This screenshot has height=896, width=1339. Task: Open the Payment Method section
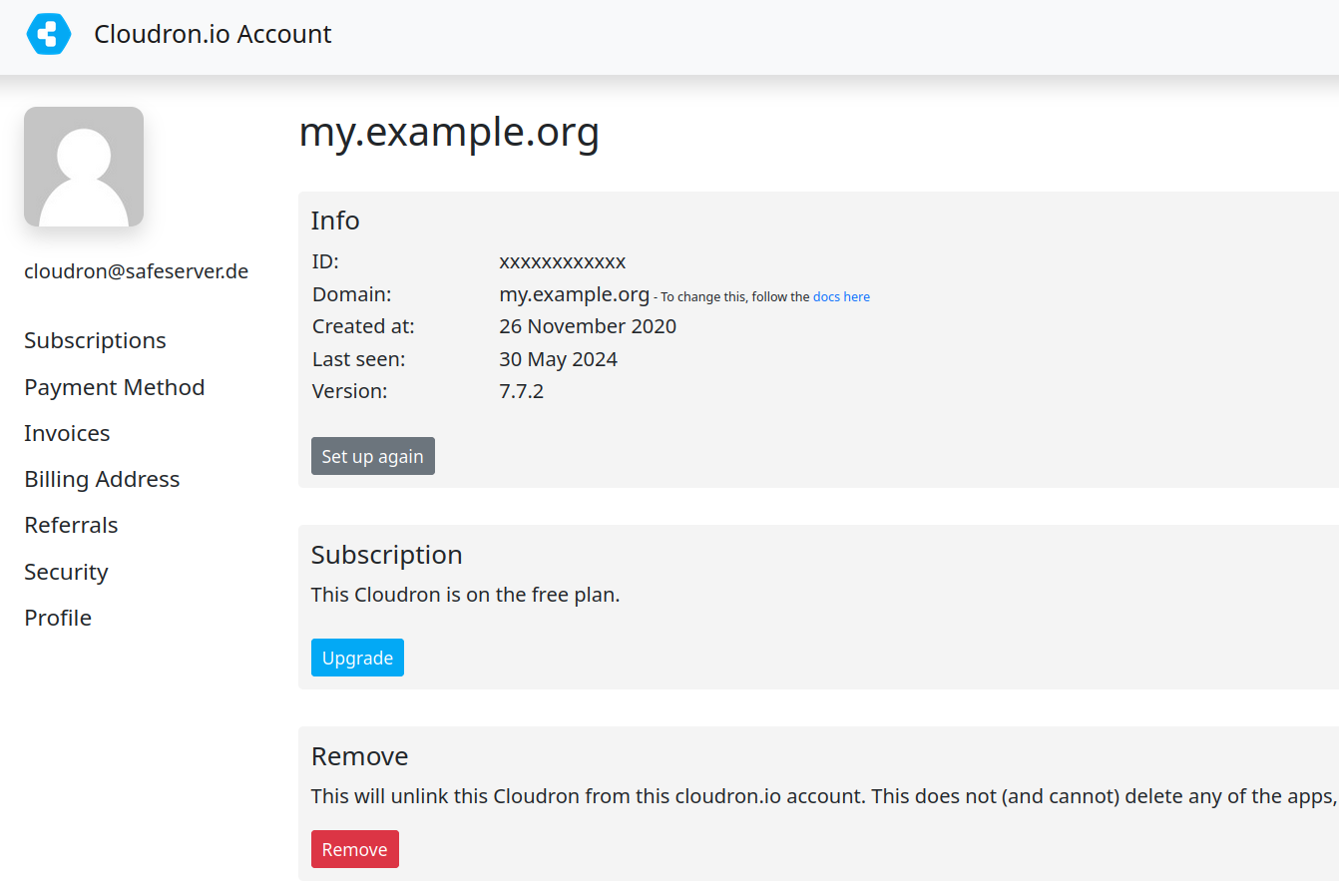click(114, 387)
